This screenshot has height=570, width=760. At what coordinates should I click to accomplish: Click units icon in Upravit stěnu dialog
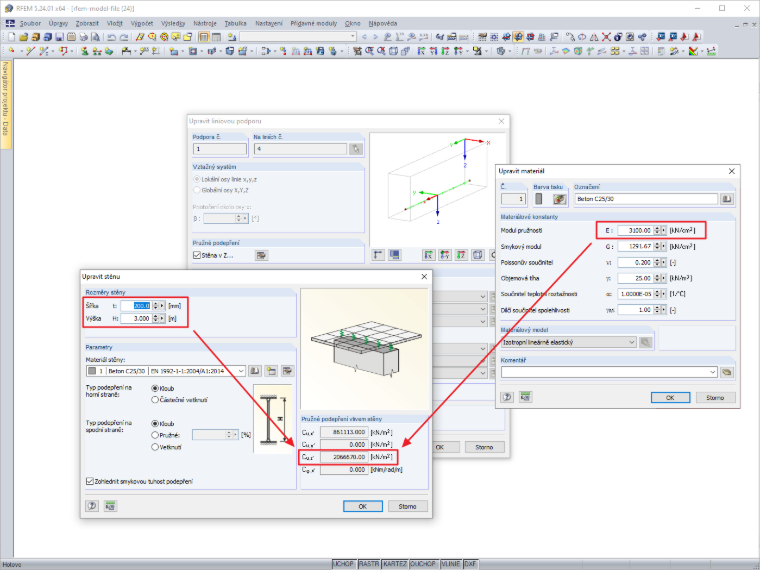click(111, 506)
